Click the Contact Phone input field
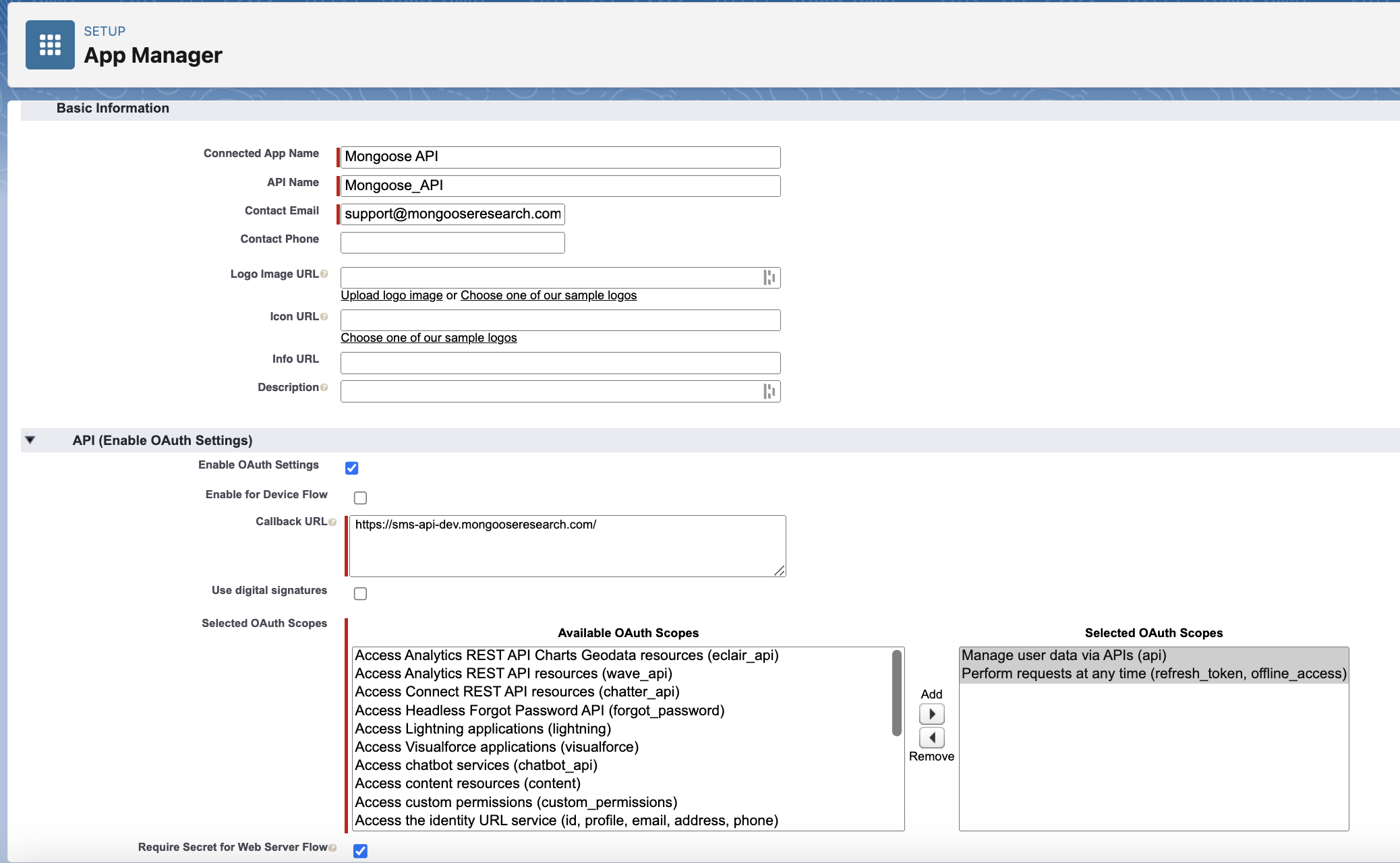Screen dimensions: 1400x863 point(452,243)
